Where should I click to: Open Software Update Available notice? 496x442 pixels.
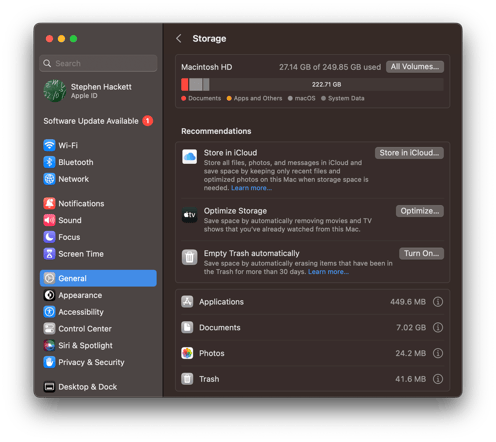[91, 121]
